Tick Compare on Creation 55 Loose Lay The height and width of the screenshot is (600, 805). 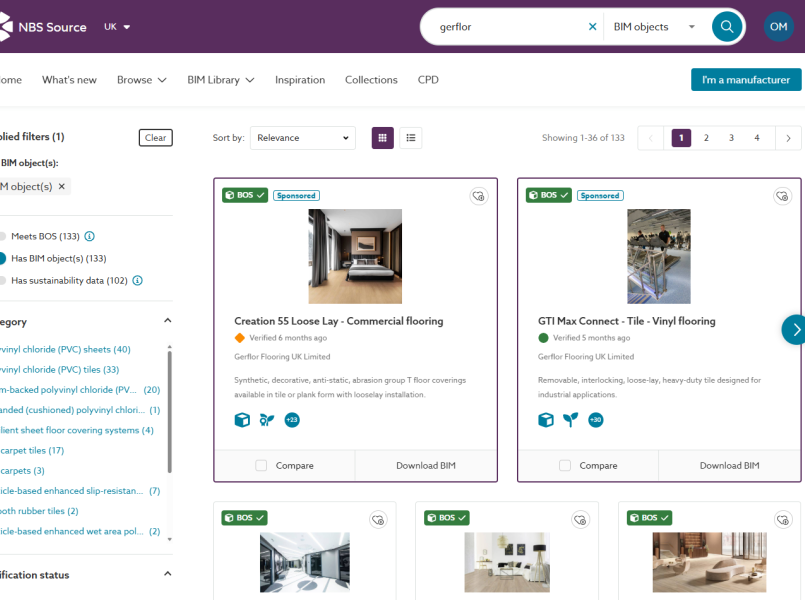click(x=261, y=465)
